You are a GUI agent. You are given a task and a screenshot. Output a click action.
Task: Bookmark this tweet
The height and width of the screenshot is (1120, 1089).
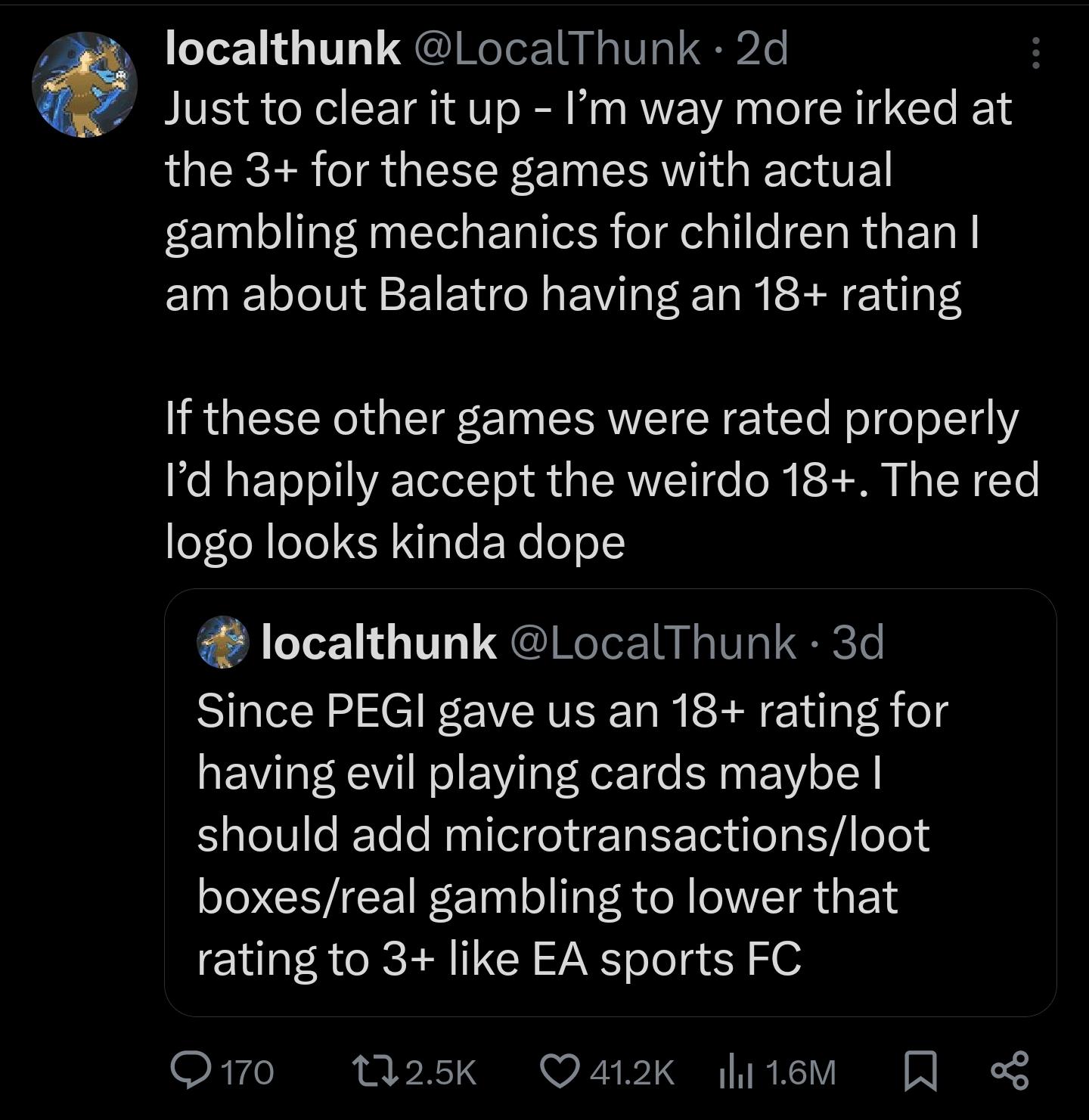click(x=920, y=1071)
